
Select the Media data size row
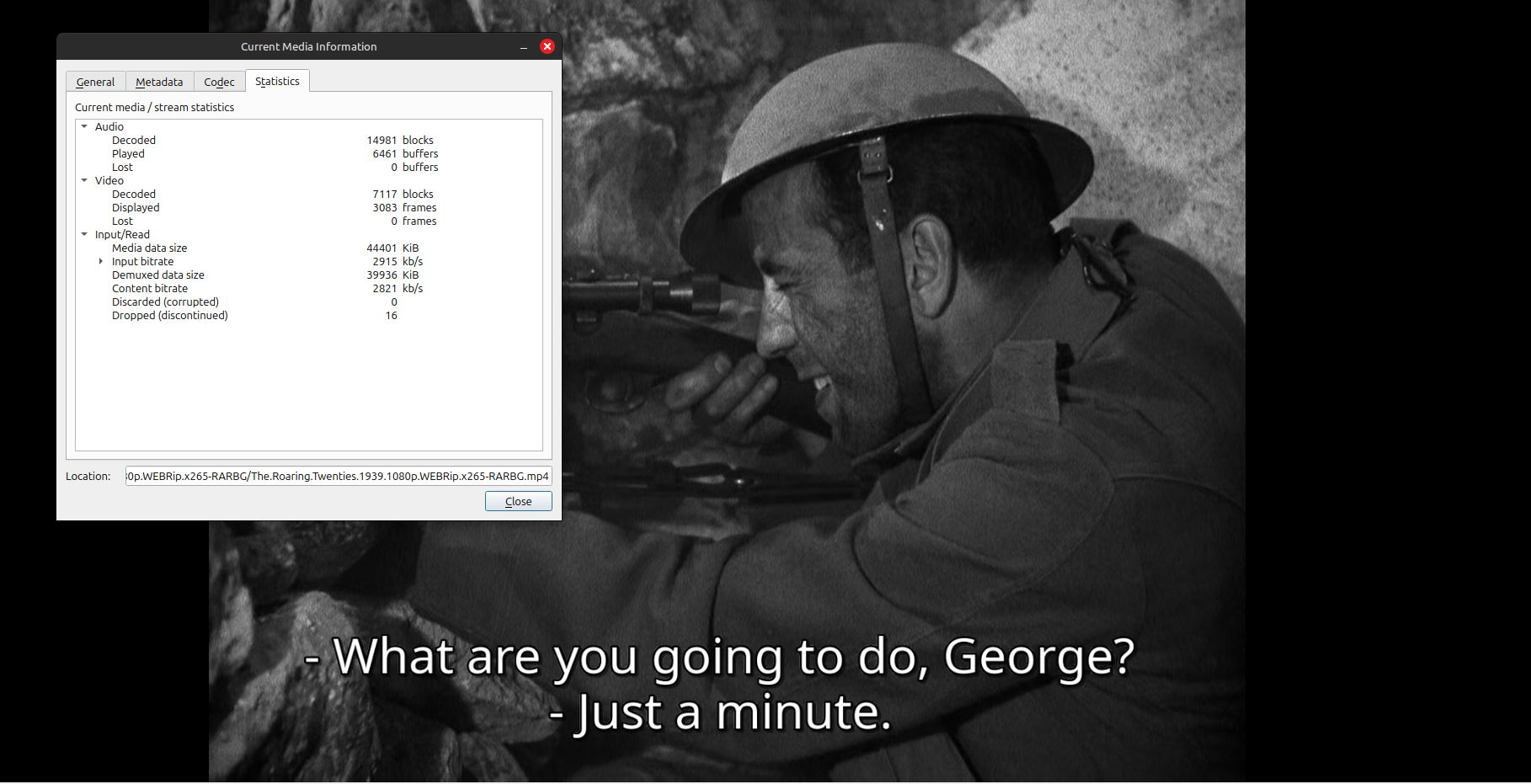click(x=309, y=248)
